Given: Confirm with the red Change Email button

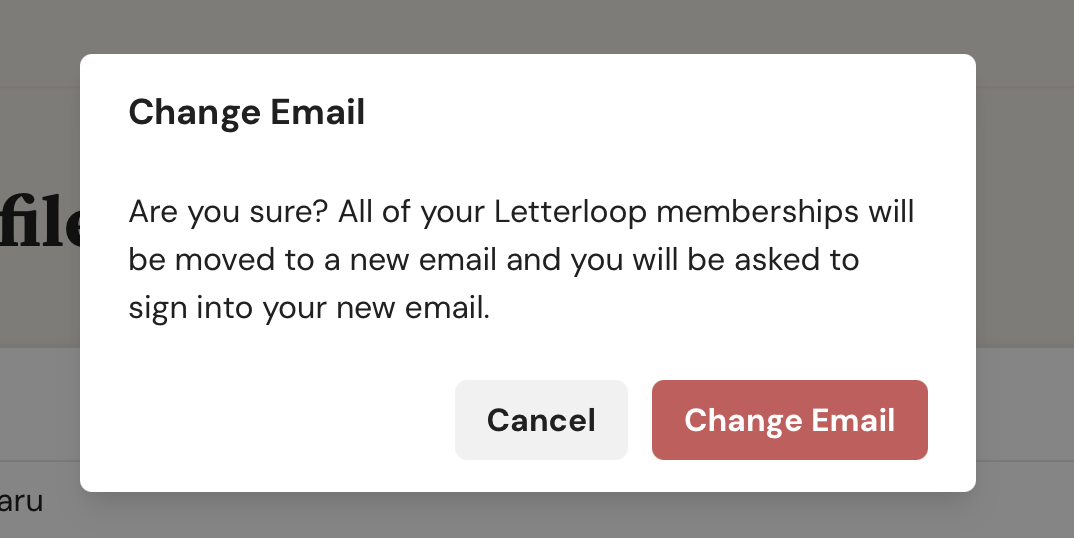Looking at the screenshot, I should click(790, 420).
